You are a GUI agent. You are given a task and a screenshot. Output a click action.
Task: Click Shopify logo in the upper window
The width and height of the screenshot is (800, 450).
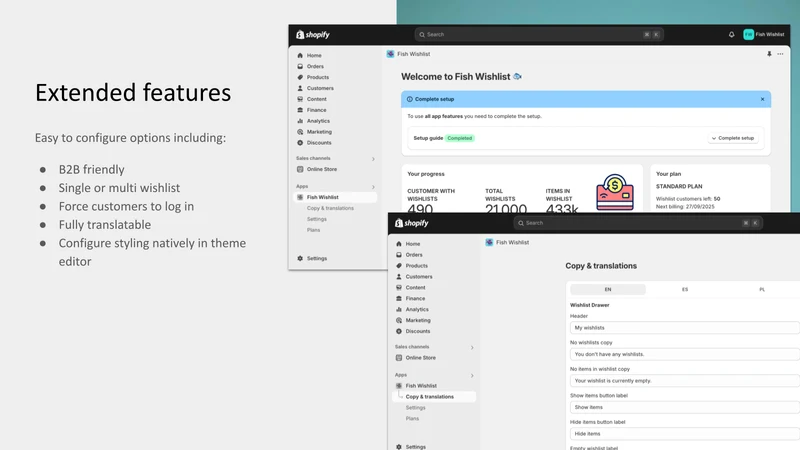(x=313, y=35)
